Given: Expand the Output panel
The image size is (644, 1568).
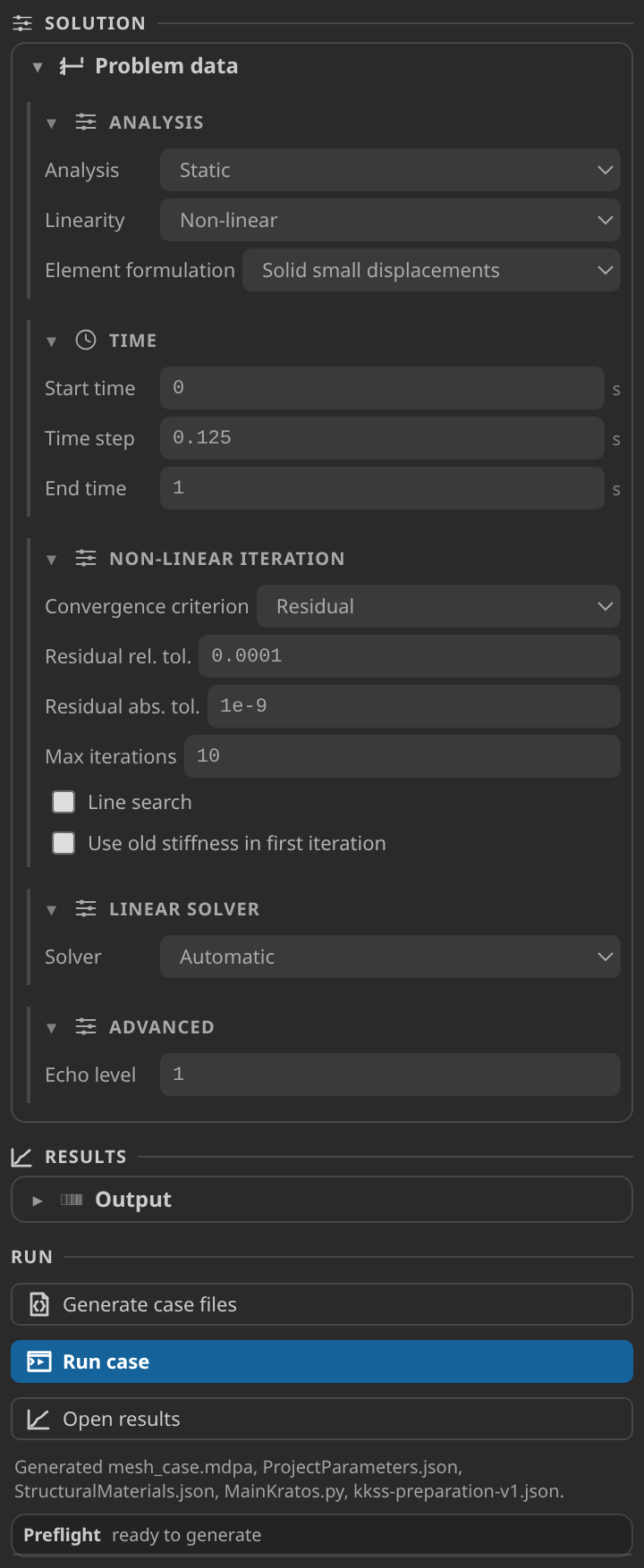Looking at the screenshot, I should coord(38,1201).
